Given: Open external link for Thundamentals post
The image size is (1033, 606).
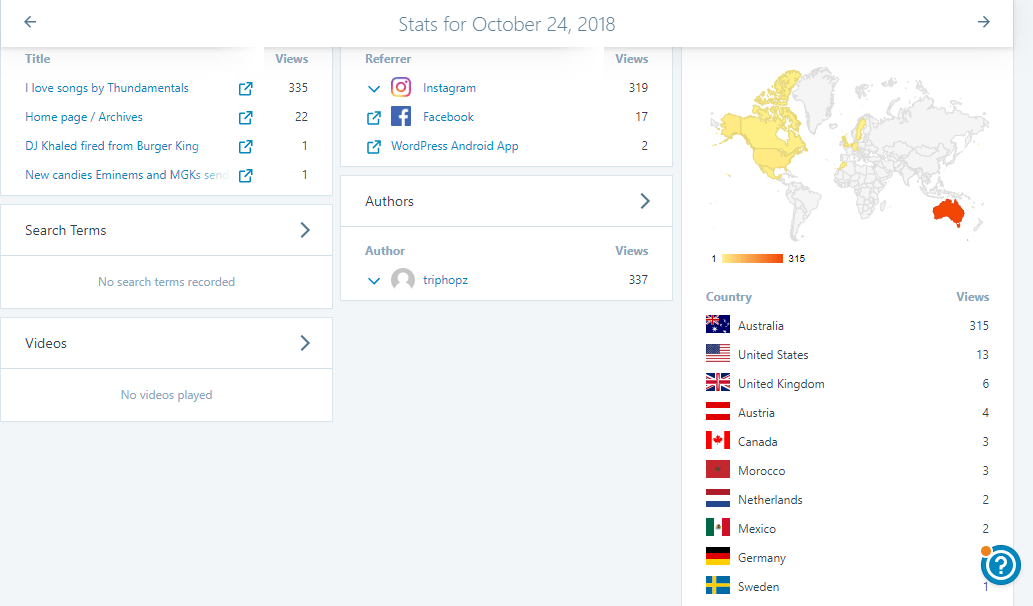Looking at the screenshot, I should coord(246,89).
